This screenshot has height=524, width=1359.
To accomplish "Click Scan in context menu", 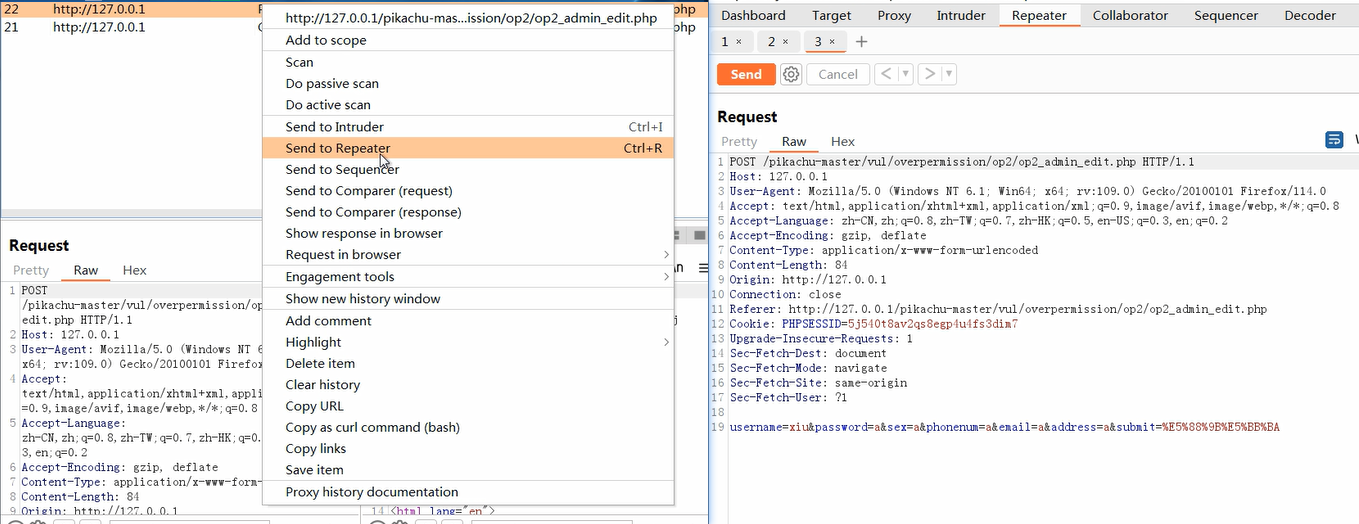I will (468, 62).
